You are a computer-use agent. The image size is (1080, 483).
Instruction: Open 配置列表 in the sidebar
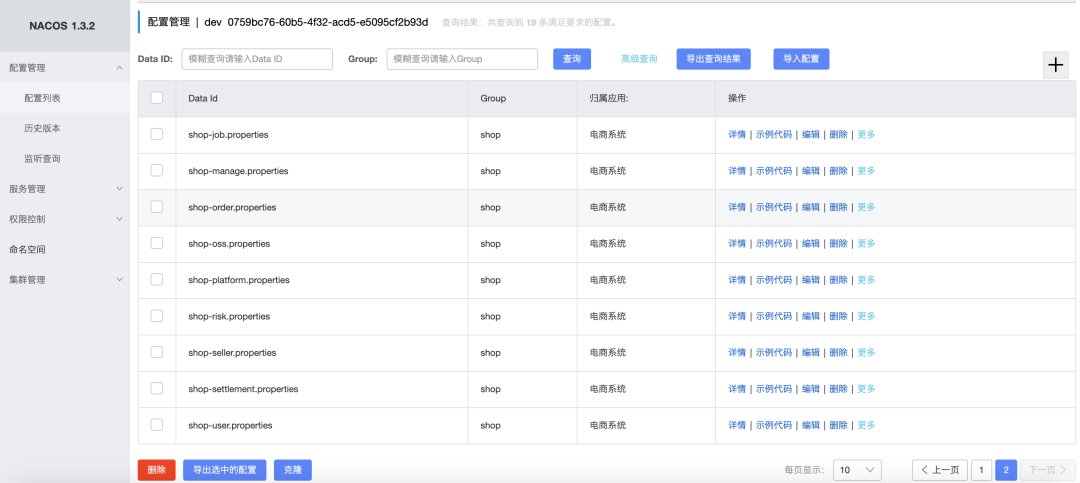[x=65, y=98]
